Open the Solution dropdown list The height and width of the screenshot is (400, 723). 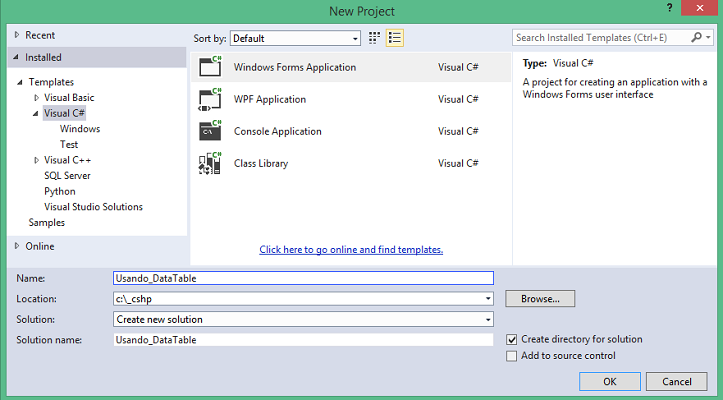coord(488,319)
